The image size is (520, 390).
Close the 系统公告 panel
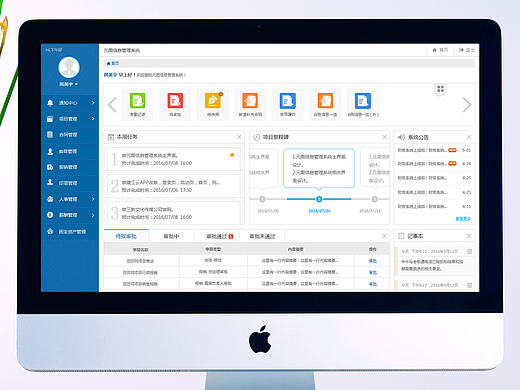click(x=469, y=137)
